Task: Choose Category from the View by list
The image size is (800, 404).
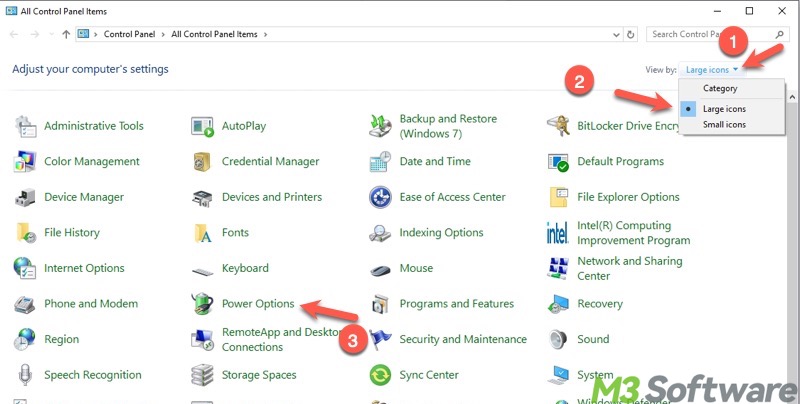Action: [720, 89]
